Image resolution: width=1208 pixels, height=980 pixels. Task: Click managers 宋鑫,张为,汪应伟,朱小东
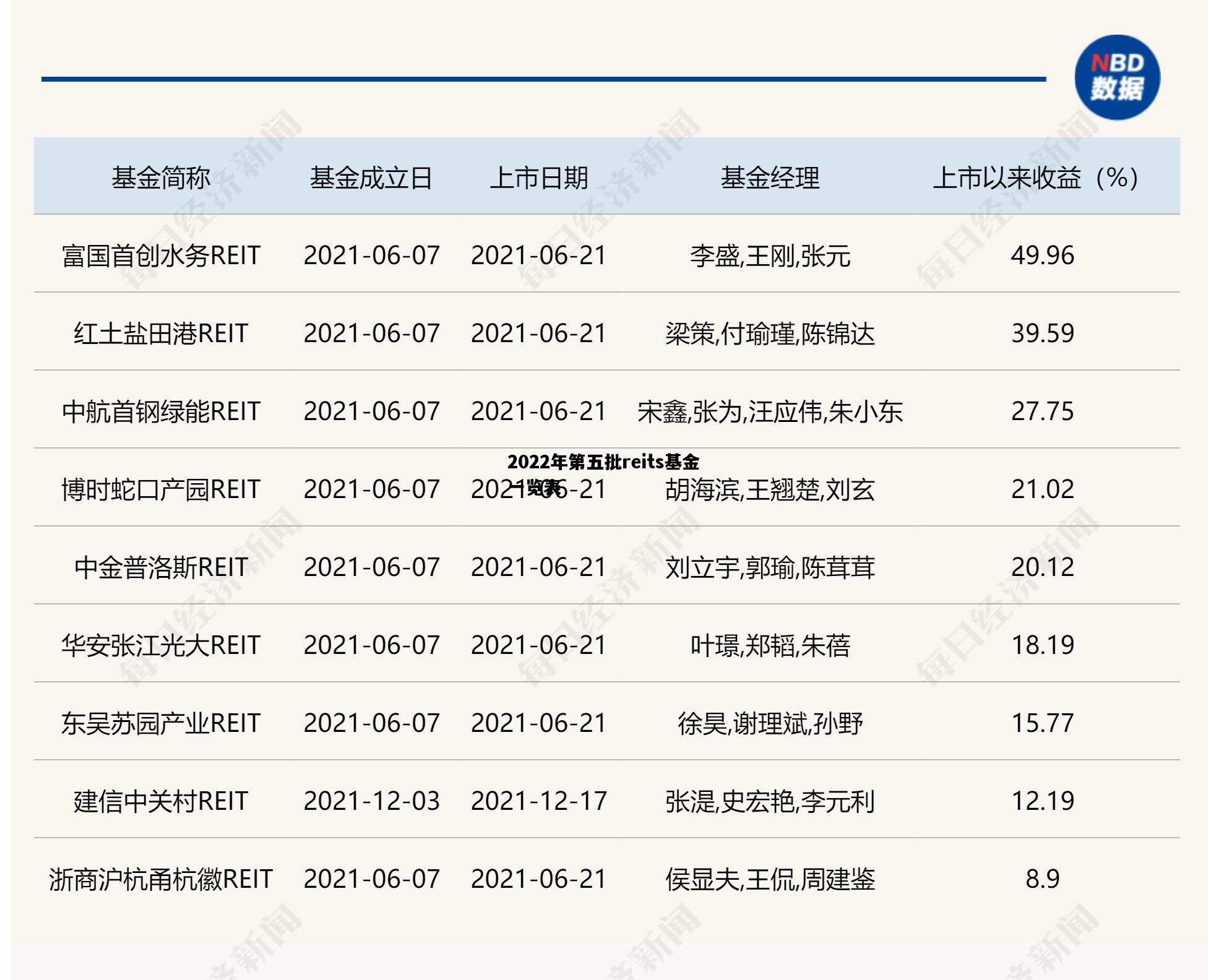(770, 412)
